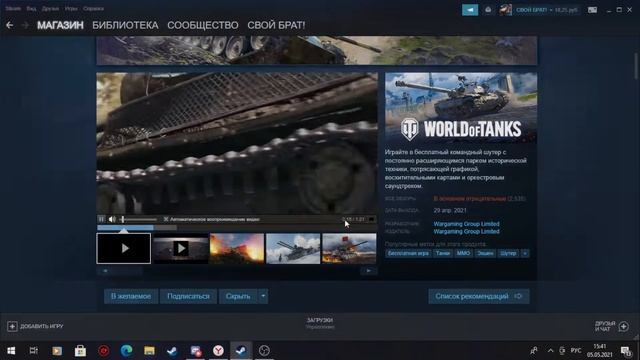Mute the trailer with the speaker icon
640x360 pixels.
[x=112, y=219]
